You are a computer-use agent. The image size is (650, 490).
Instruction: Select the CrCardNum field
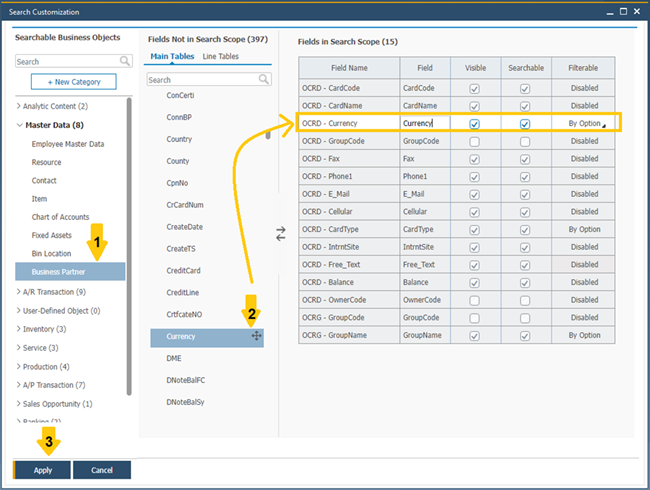point(185,205)
